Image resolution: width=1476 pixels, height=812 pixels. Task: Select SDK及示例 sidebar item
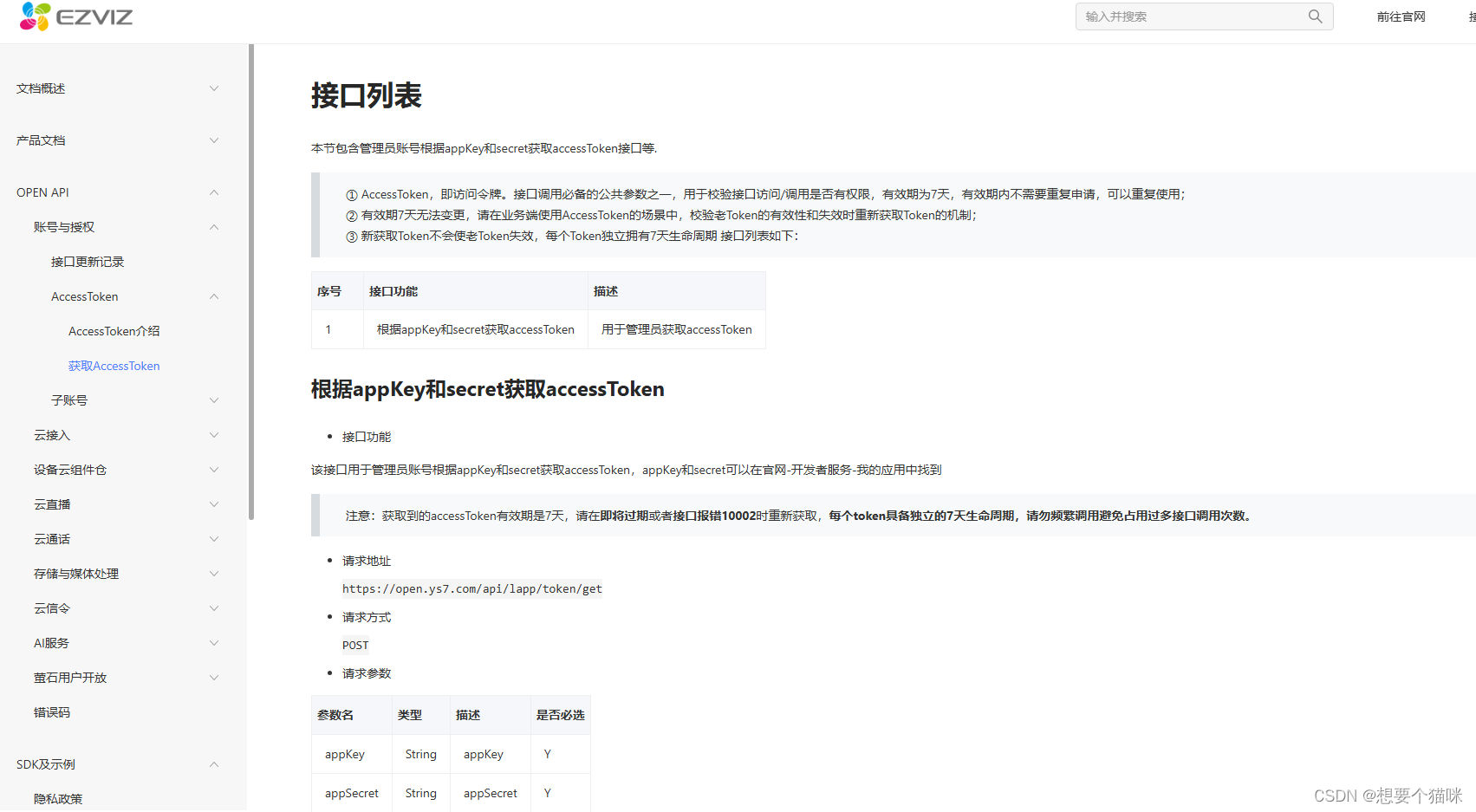46,764
